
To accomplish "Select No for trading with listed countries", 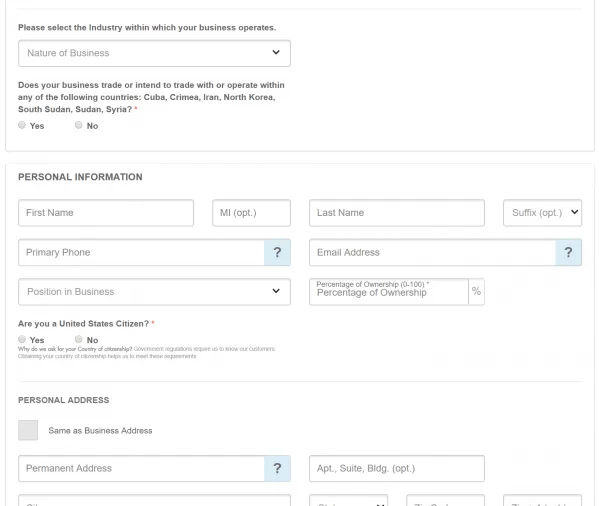I will pyautogui.click(x=79, y=126).
